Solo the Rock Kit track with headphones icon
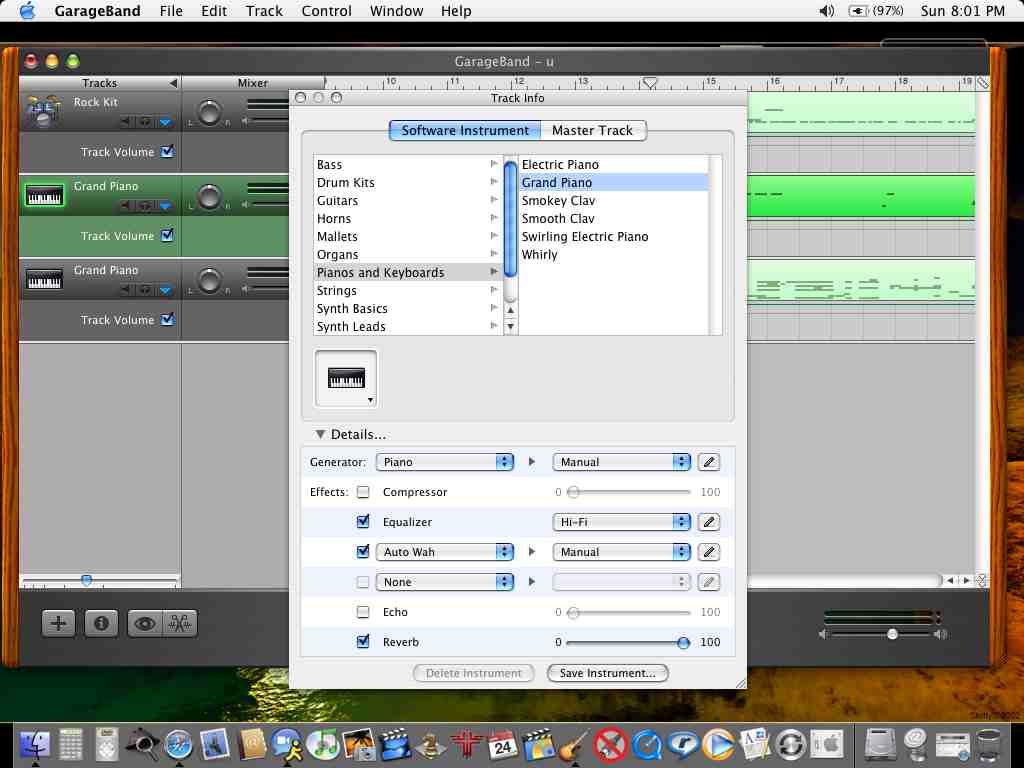The width and height of the screenshot is (1024, 768). tap(145, 122)
